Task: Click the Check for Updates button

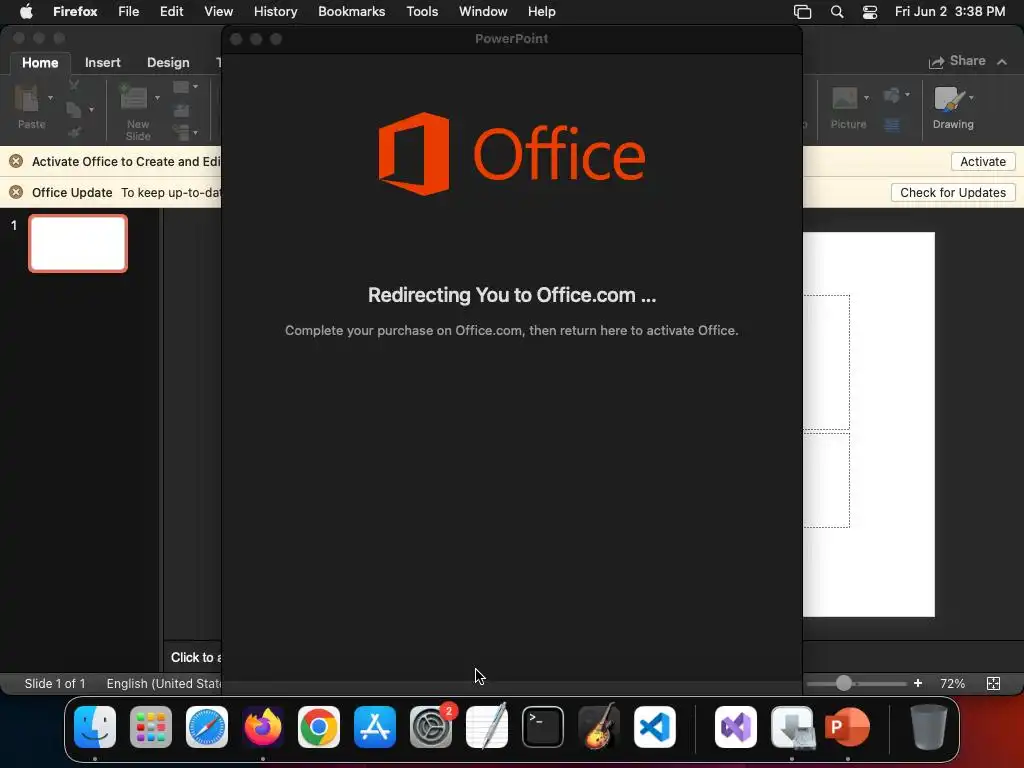Action: (953, 193)
